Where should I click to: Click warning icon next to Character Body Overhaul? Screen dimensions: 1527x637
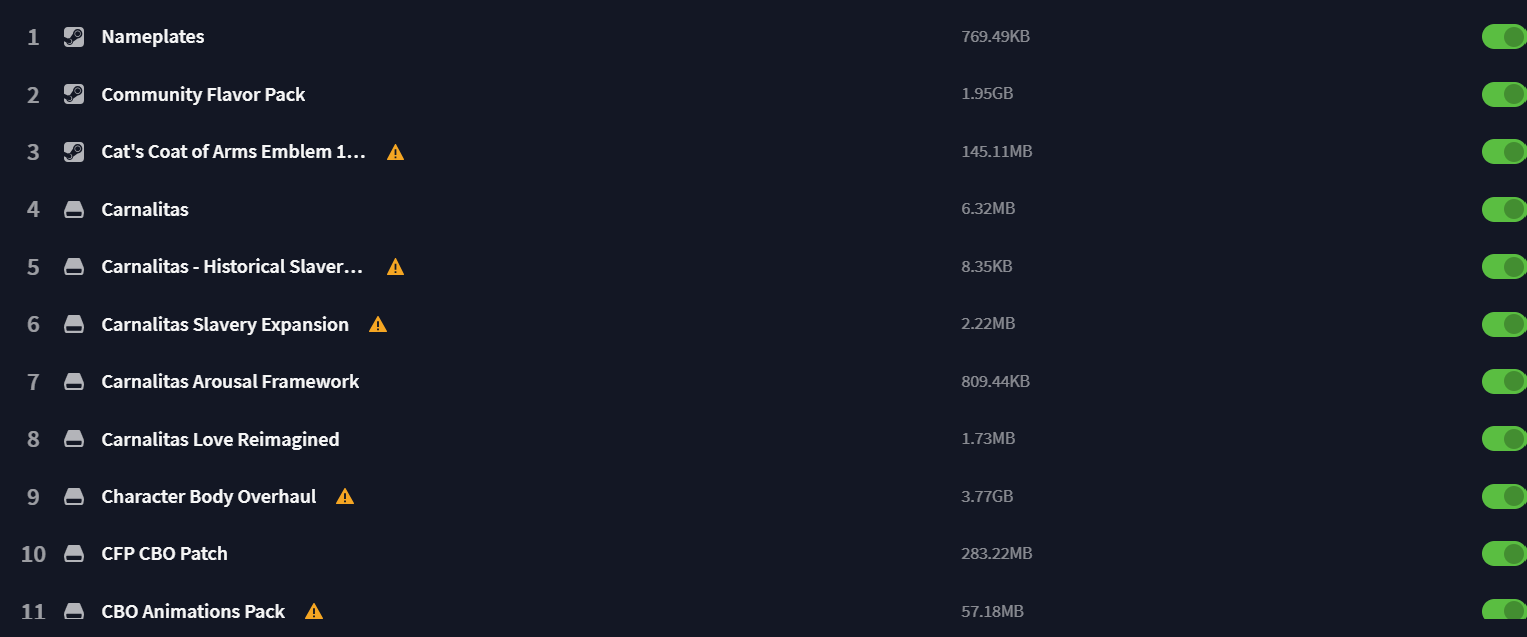tap(345, 497)
